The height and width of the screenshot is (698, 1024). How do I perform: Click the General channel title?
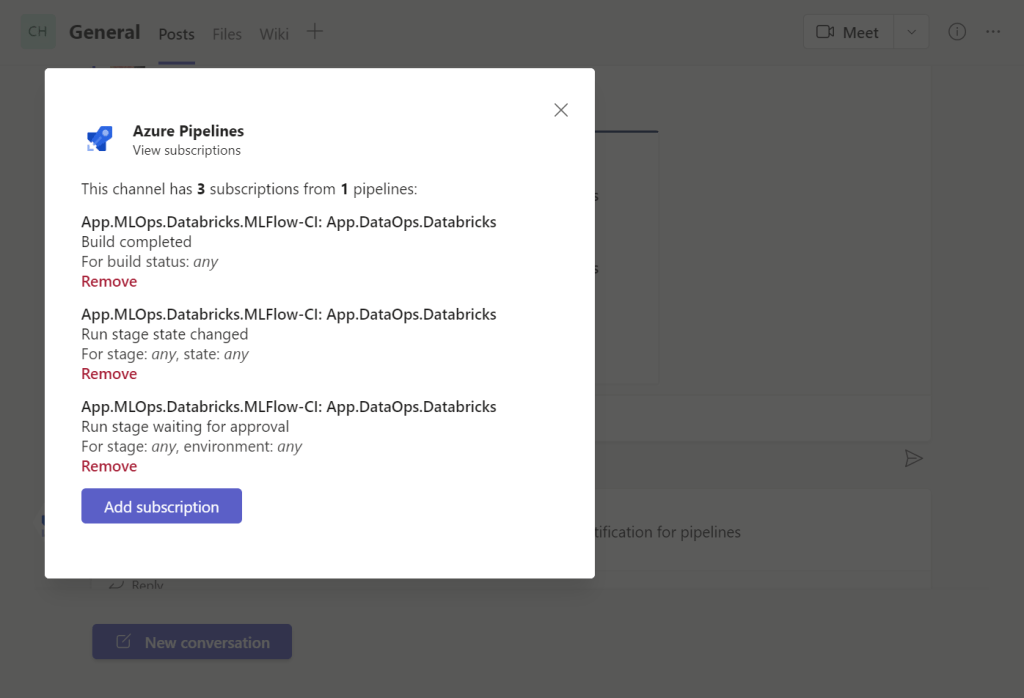(104, 32)
